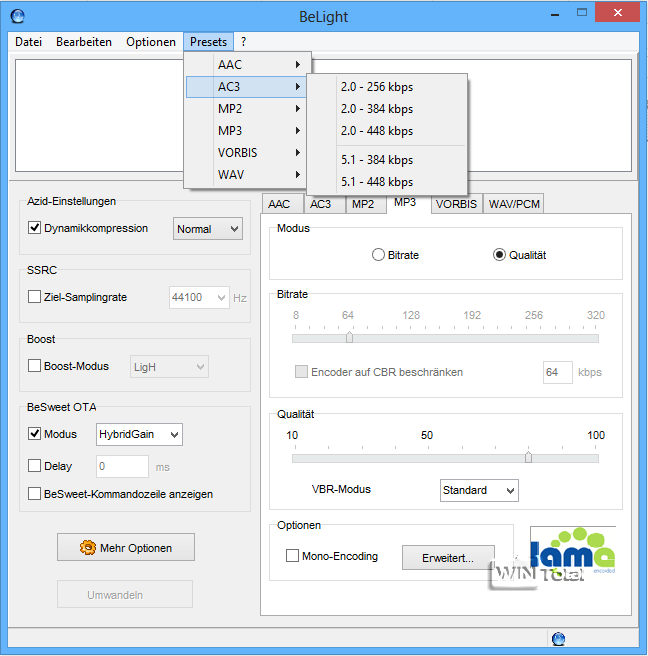Open the AAC submenu arrow

297,64
